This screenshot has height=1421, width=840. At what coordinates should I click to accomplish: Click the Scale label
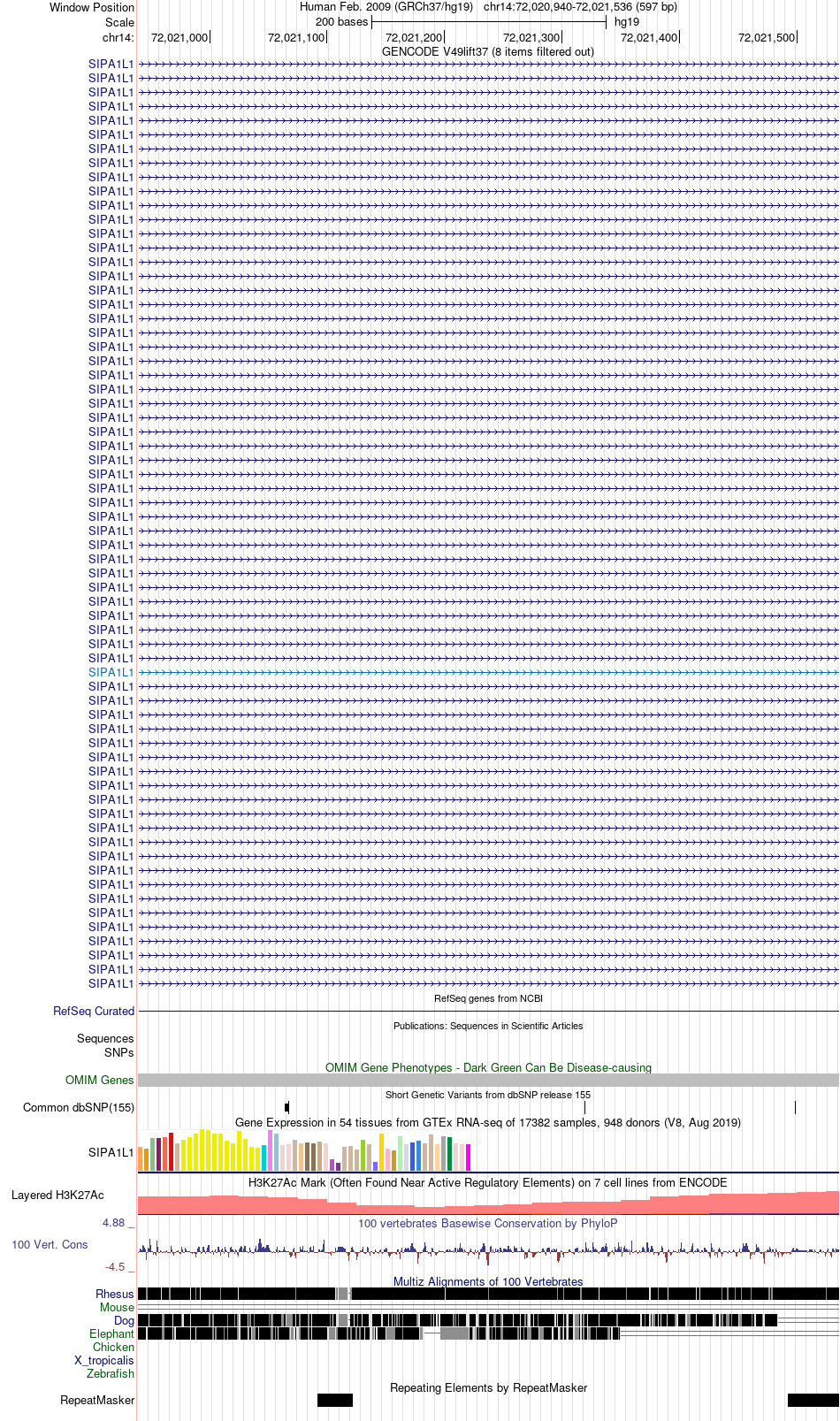pos(119,22)
